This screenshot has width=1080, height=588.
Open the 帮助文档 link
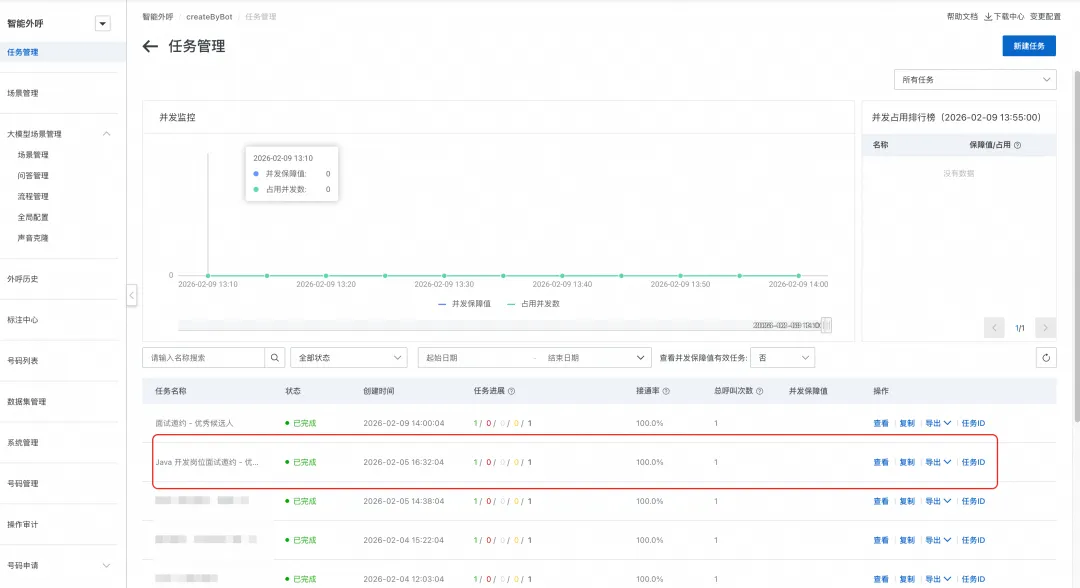962,17
